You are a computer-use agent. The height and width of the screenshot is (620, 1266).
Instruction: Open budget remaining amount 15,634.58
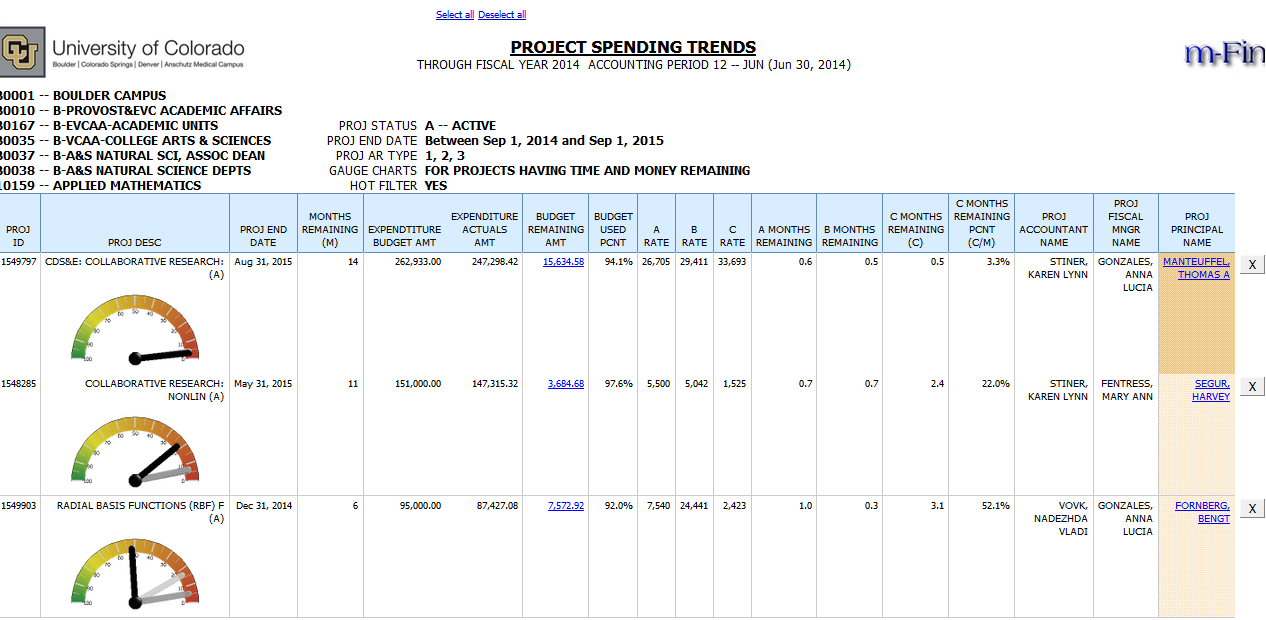pos(564,262)
